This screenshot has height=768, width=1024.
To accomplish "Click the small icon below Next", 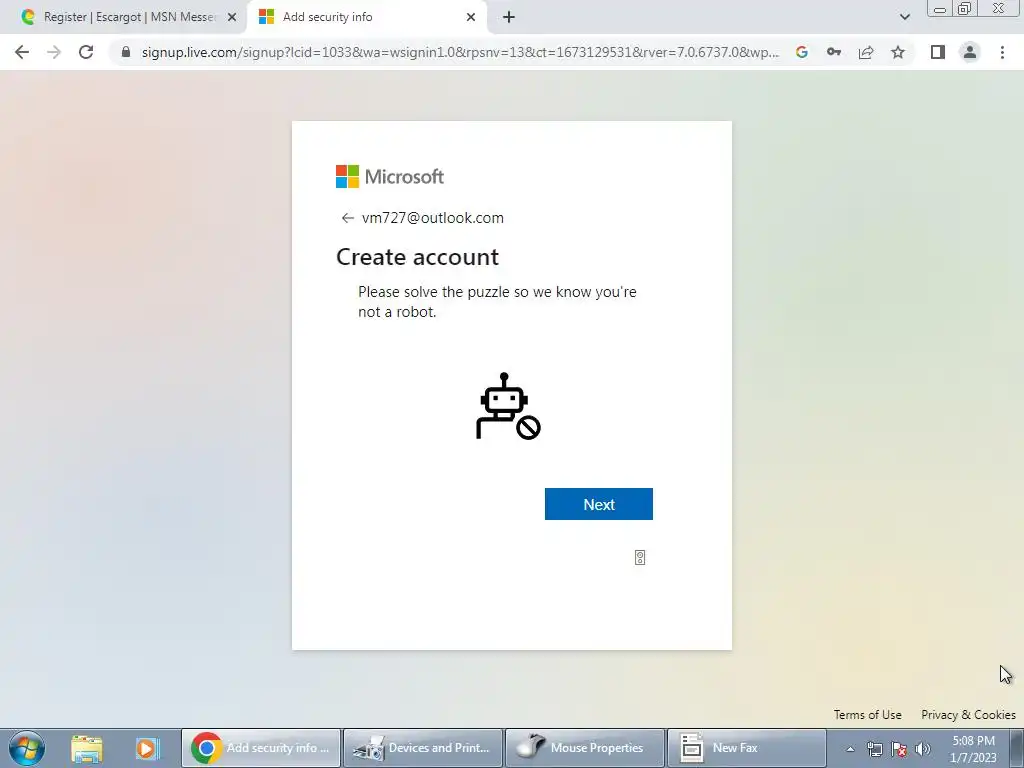I will tap(640, 557).
